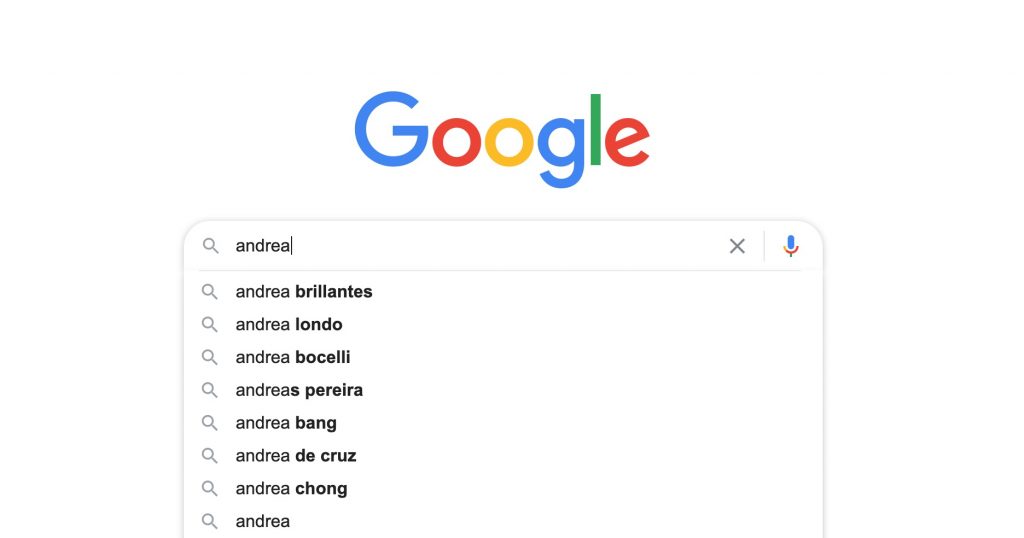1024x538 pixels.
Task: Select the andrea londo suggestion
Action: [503, 324]
